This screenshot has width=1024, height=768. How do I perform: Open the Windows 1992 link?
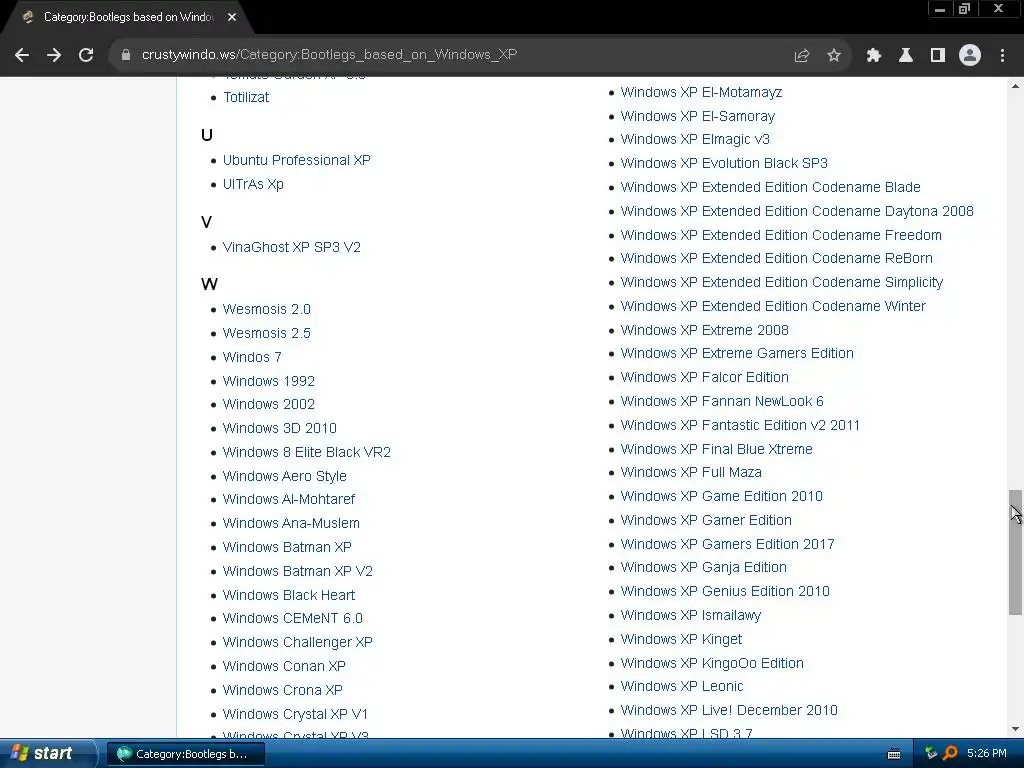point(268,381)
